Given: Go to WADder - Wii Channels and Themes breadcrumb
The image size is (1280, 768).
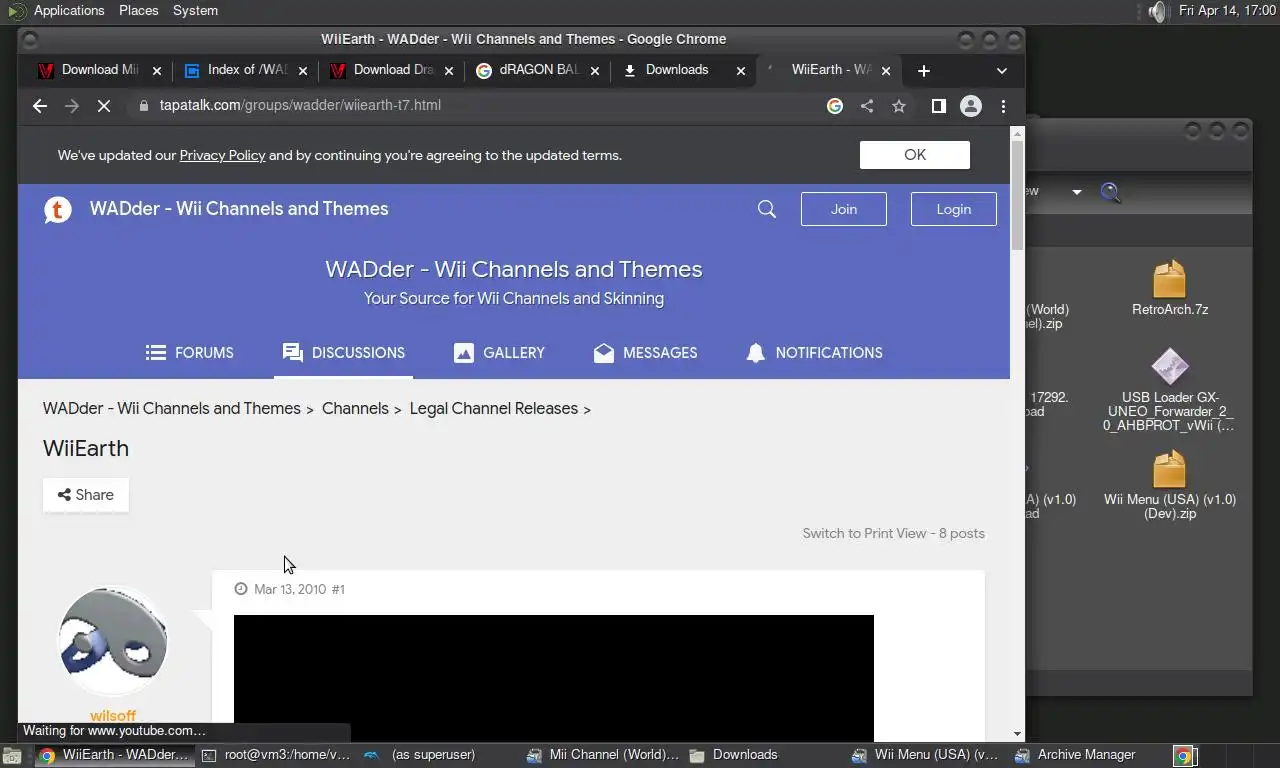Looking at the screenshot, I should click(x=172, y=409).
